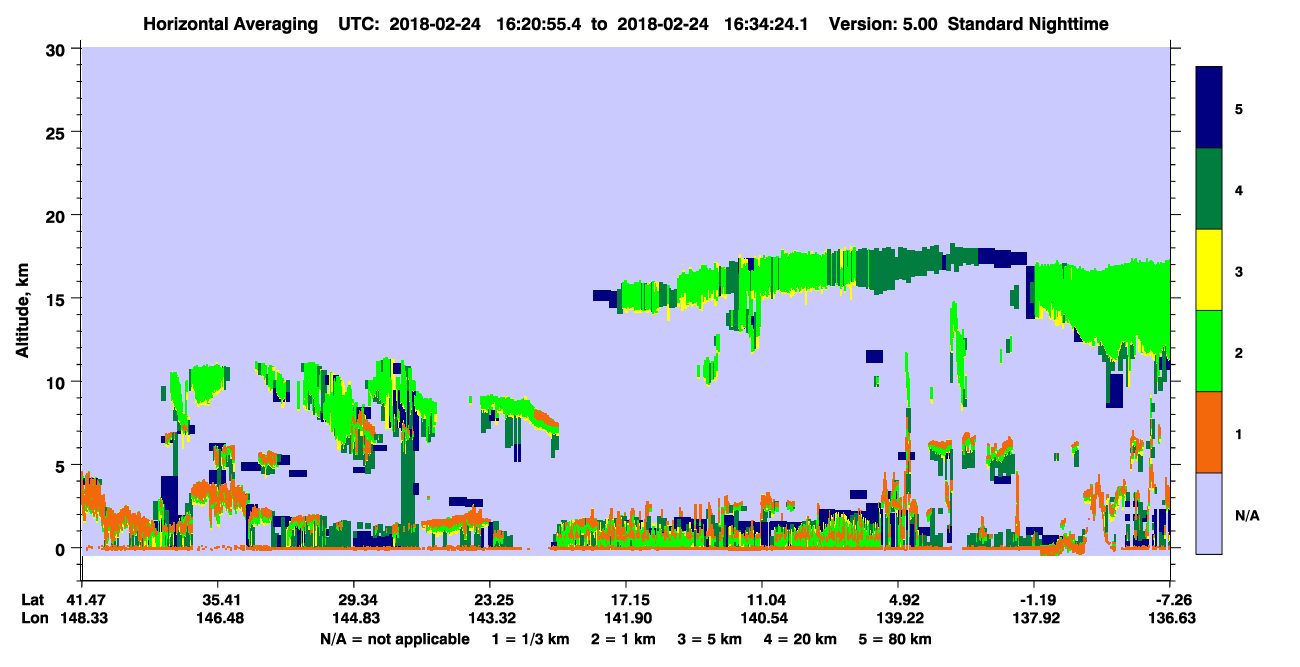Image resolution: width=1300 pixels, height=667 pixels.
Task: Click latitude value '23.25'
Action: 489,600
